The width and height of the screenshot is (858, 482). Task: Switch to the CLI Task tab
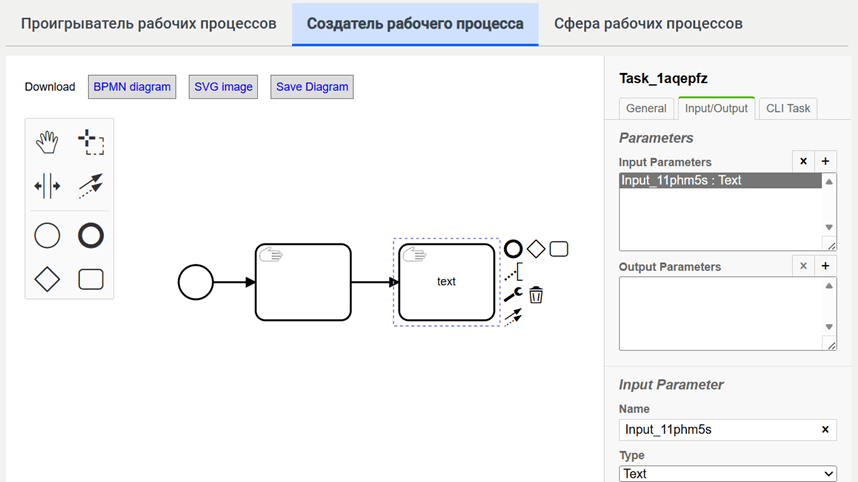788,108
